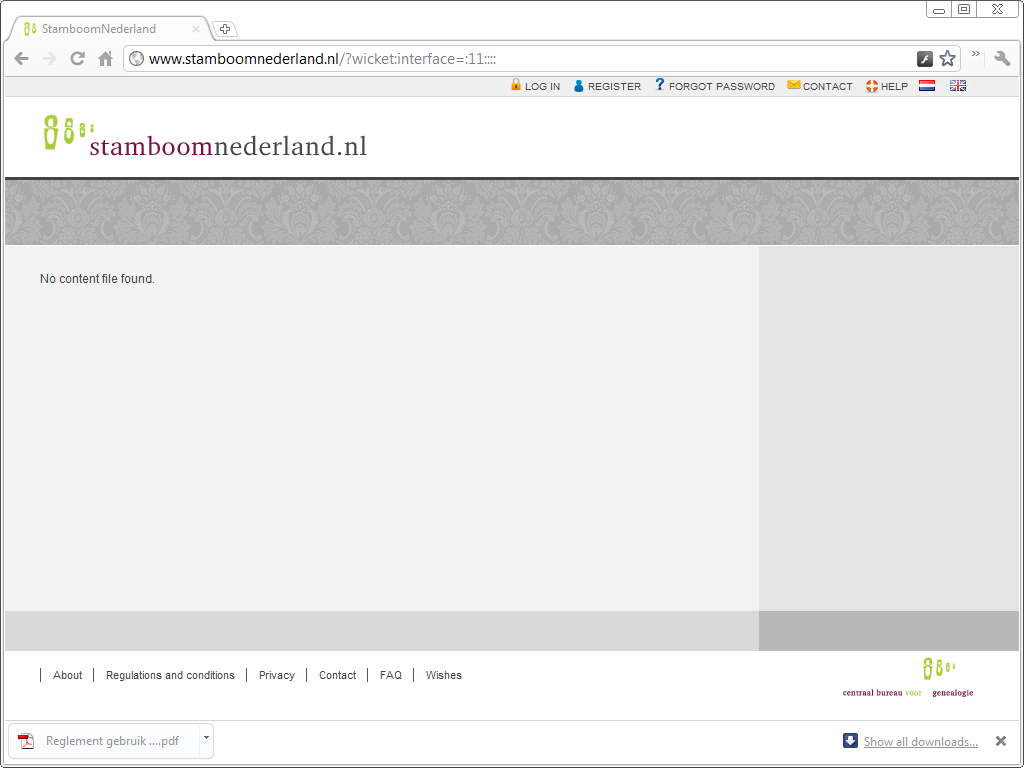The width and height of the screenshot is (1024, 768).
Task: Click the padlock icon beside LOG IN
Action: click(x=516, y=85)
